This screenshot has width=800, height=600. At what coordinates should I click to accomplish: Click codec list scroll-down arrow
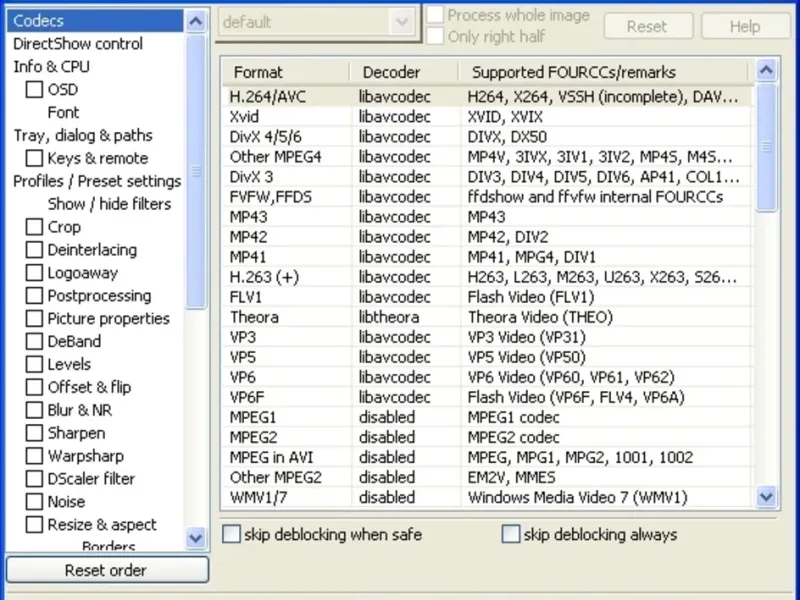[x=766, y=496]
